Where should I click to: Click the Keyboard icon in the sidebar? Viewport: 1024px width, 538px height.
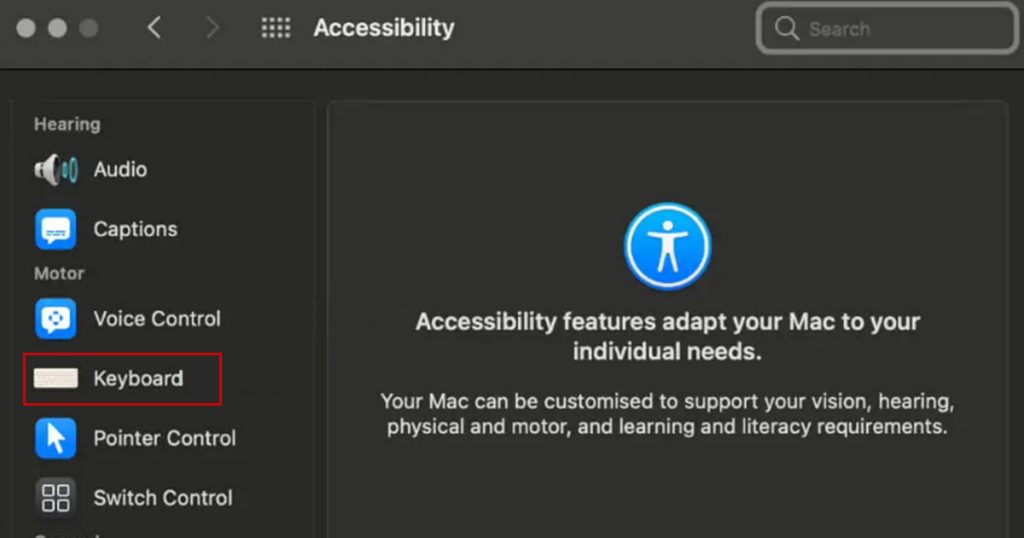tap(56, 379)
